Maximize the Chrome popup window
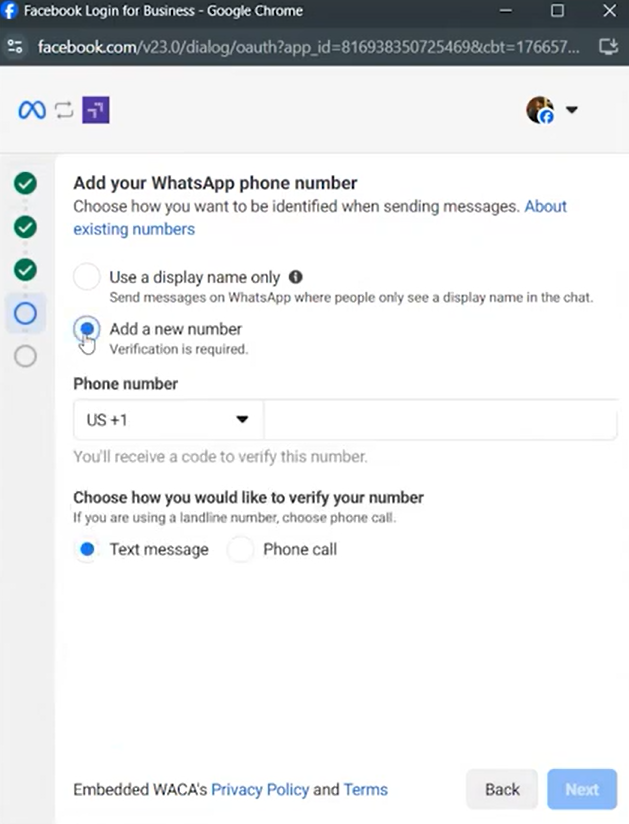Image resolution: width=629 pixels, height=824 pixels. click(x=558, y=11)
